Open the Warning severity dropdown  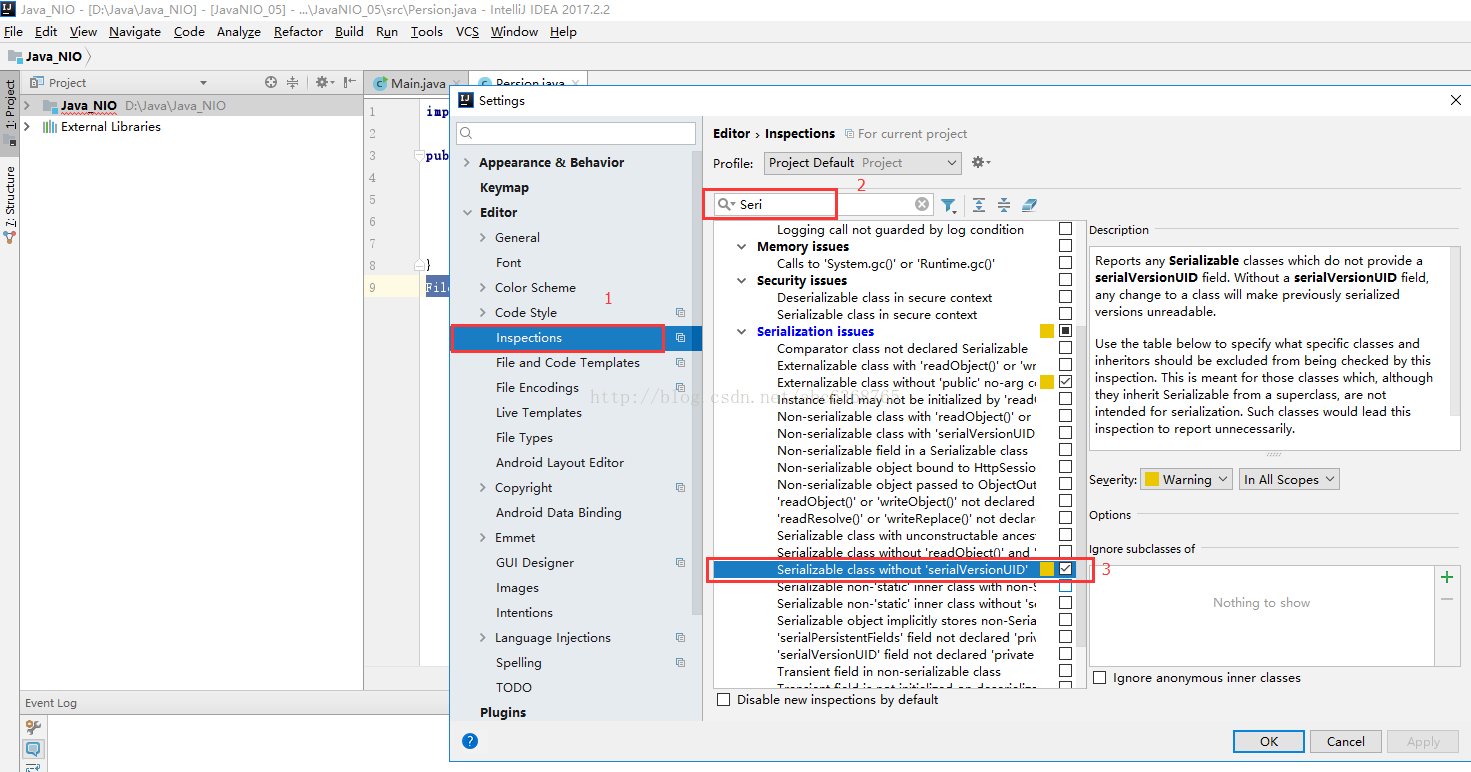point(1186,480)
